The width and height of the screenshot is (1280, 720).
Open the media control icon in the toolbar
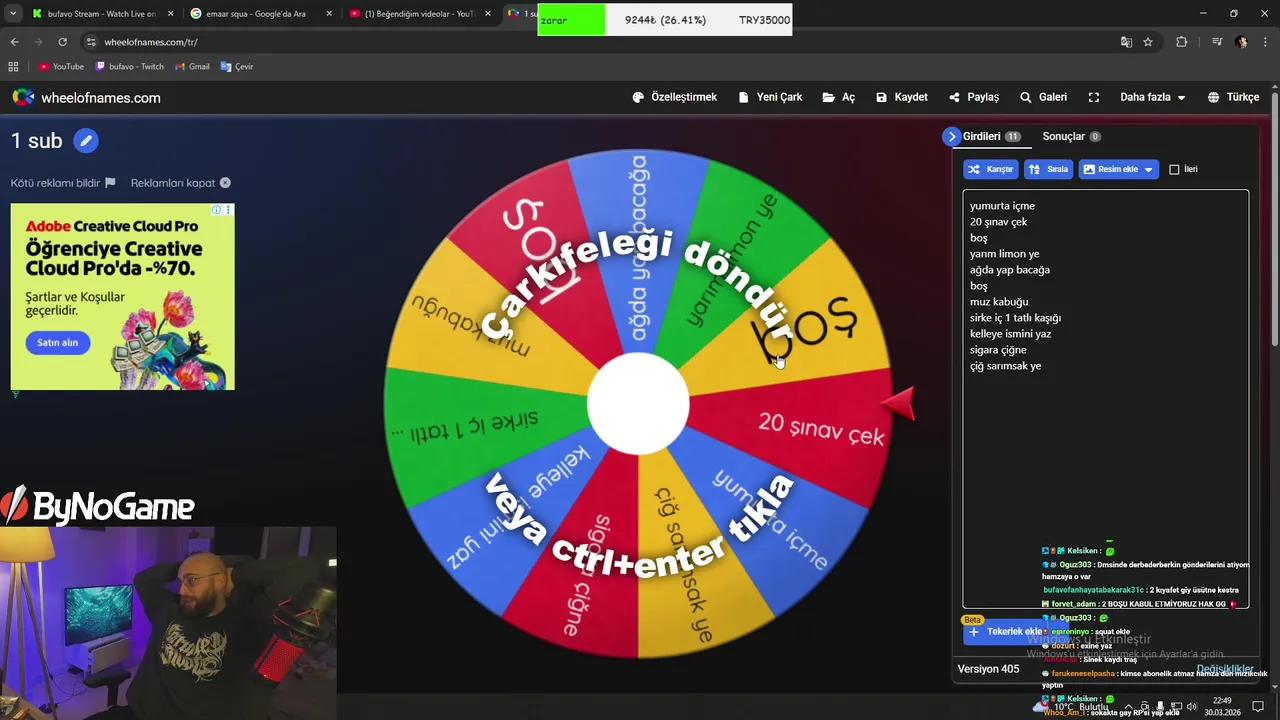point(1217,42)
